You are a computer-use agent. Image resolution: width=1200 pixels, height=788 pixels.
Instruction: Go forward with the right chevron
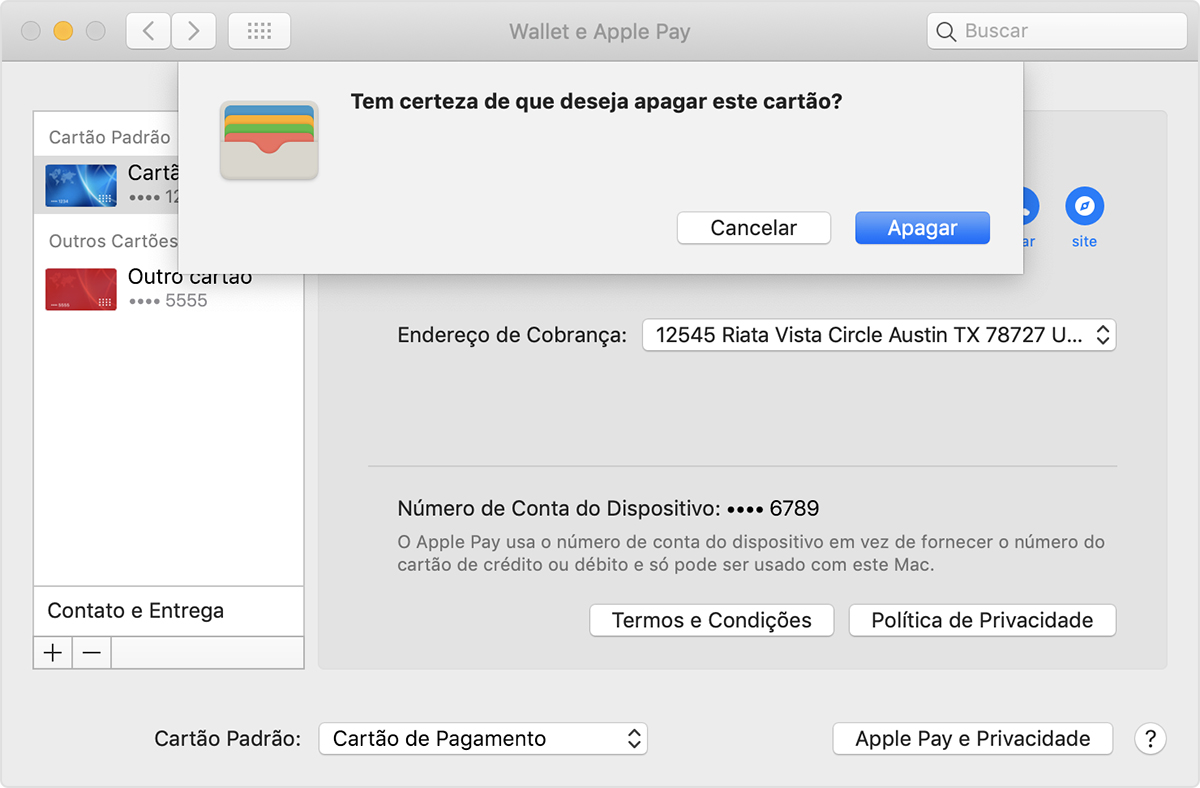click(x=193, y=31)
